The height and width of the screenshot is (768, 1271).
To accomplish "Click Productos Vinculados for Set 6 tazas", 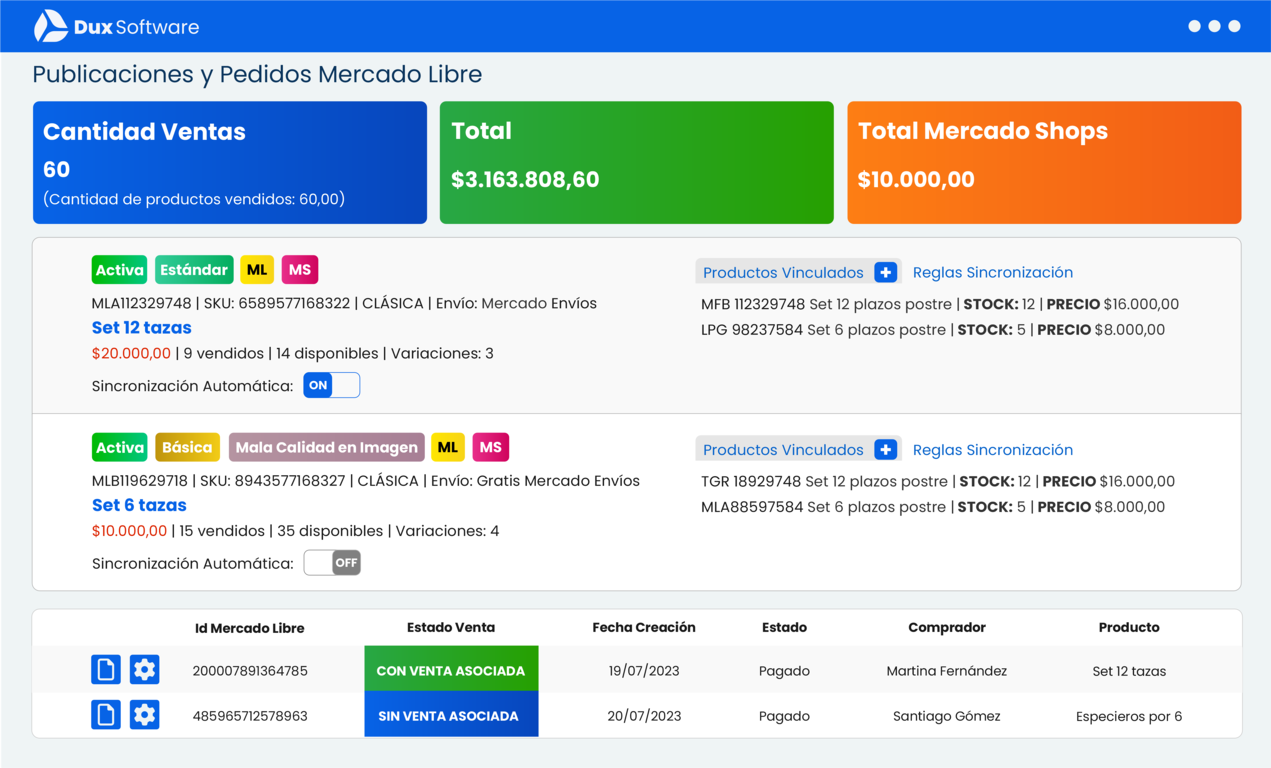I will [783, 450].
